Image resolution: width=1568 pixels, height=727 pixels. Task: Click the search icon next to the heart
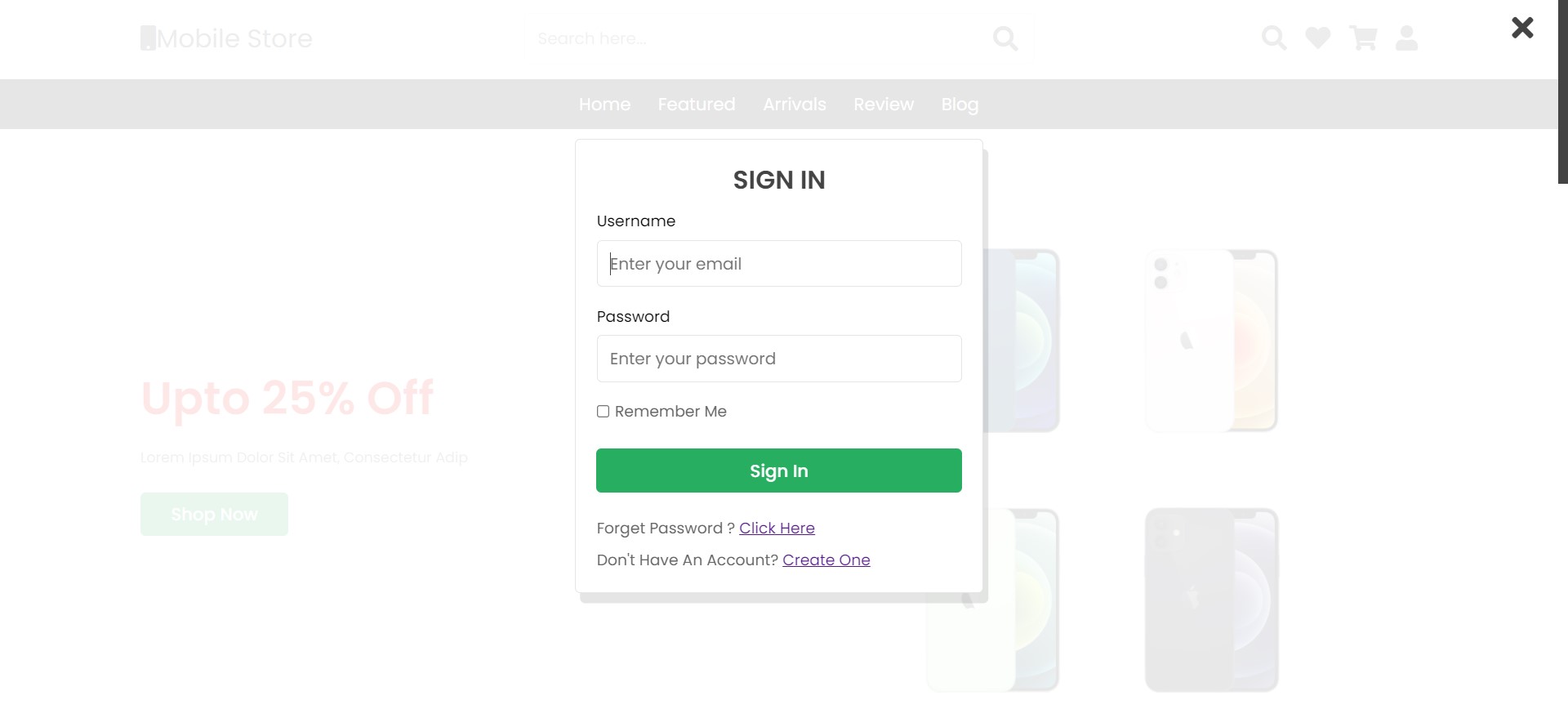pyautogui.click(x=1274, y=38)
